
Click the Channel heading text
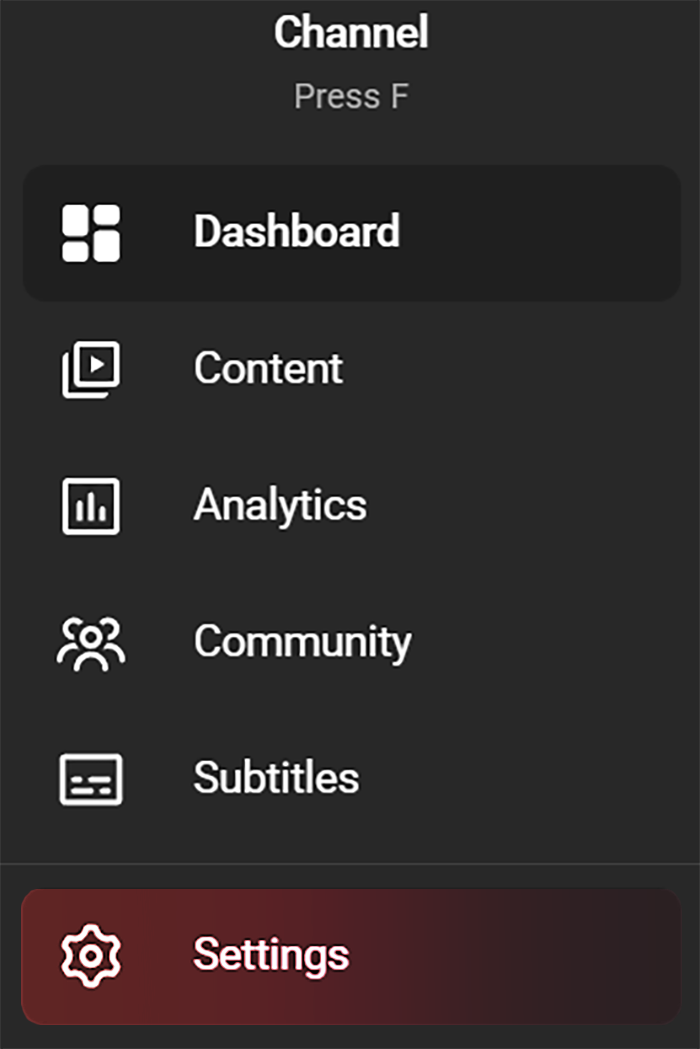coord(351,33)
